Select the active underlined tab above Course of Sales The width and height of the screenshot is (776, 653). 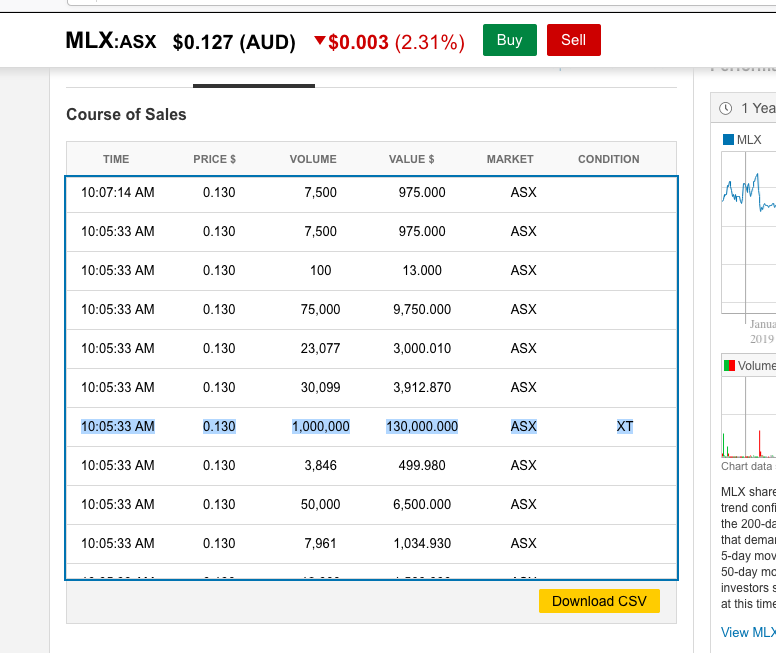pos(254,86)
